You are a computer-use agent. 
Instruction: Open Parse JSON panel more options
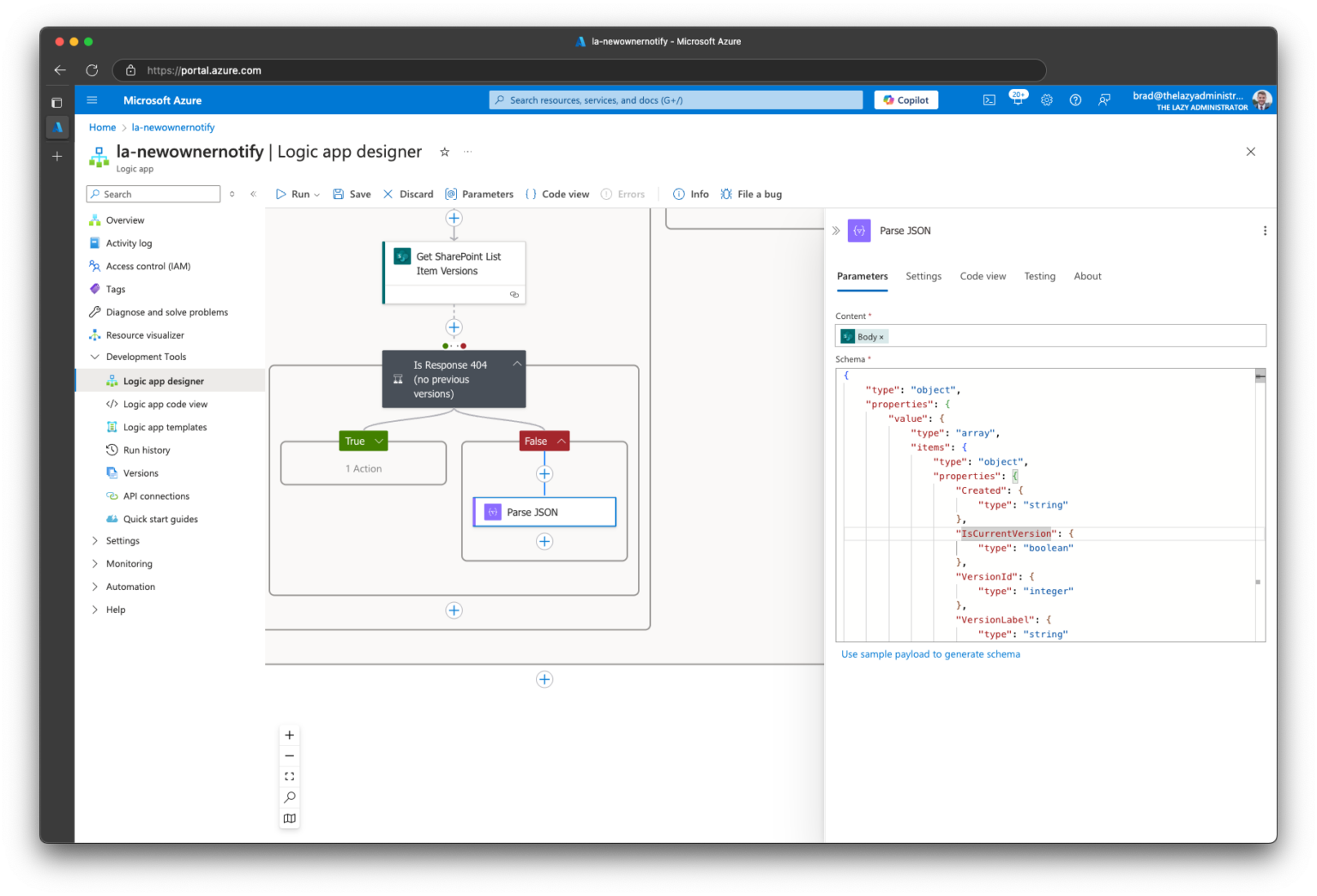[1265, 231]
